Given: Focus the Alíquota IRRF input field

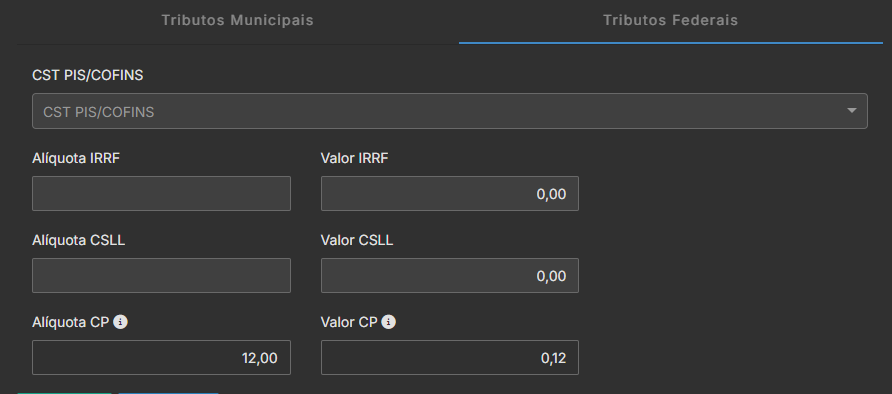Looking at the screenshot, I should click(x=162, y=193).
